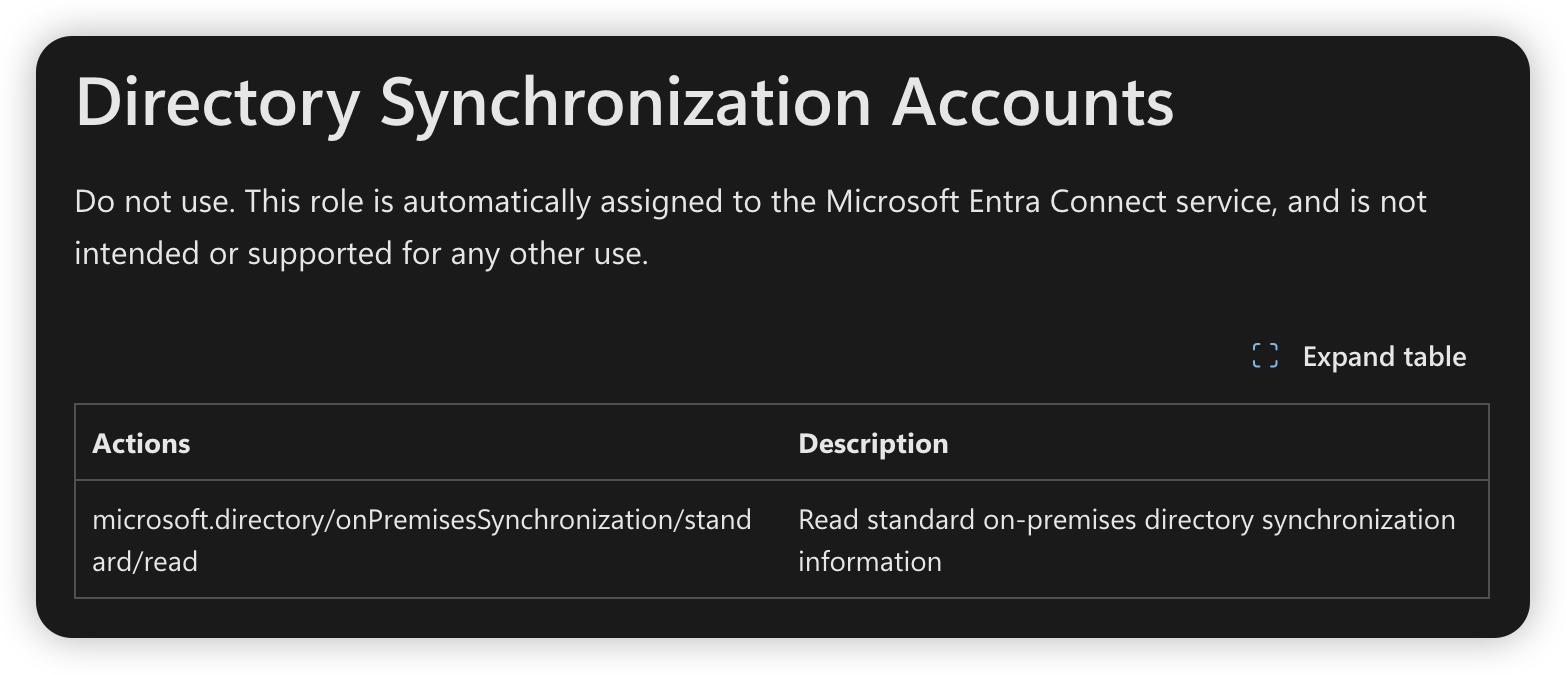Select the Expand table button label

coord(1384,357)
